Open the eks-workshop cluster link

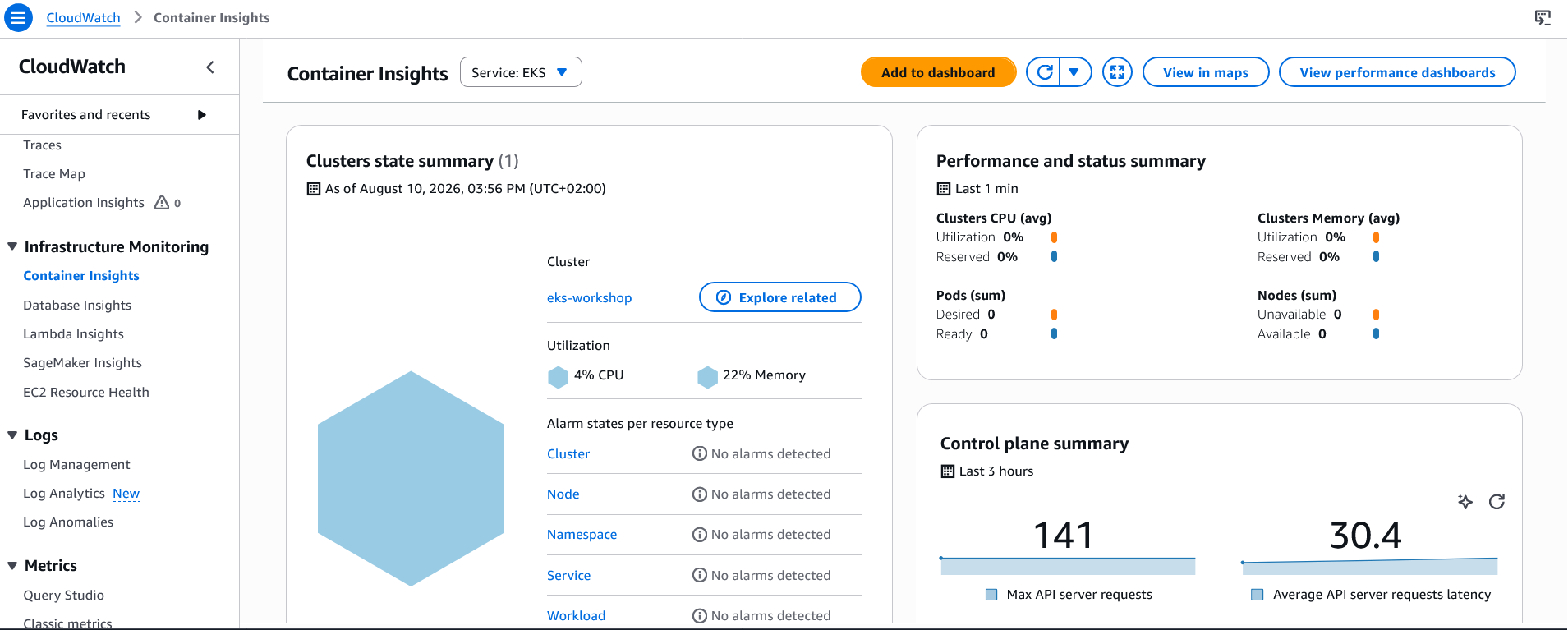590,298
